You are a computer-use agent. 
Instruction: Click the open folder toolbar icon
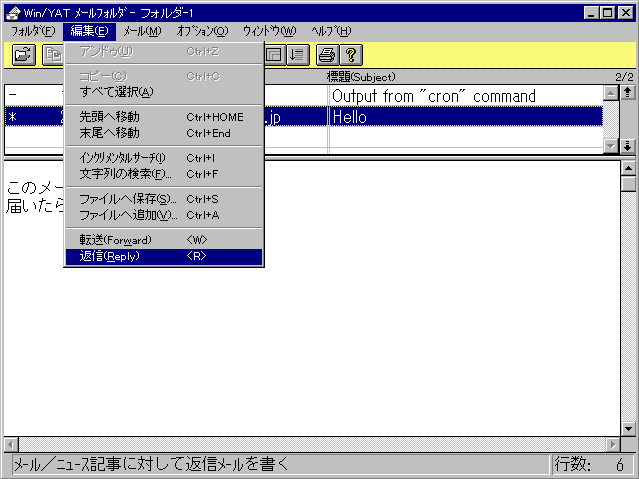coord(24,55)
